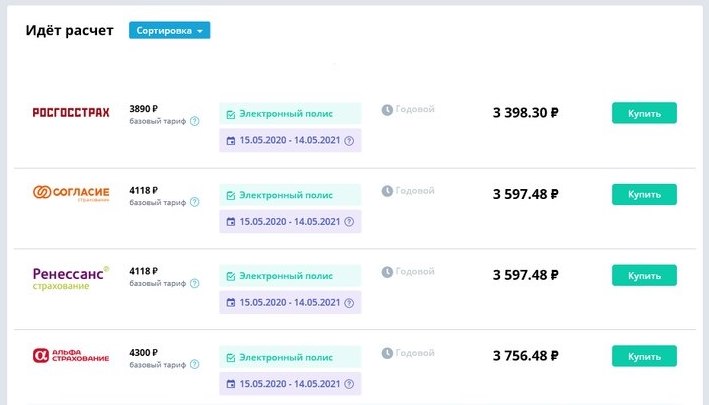The width and height of the screenshot is (709, 405).
Task: Click question icon next to Согласие dates
Action: pos(349,221)
